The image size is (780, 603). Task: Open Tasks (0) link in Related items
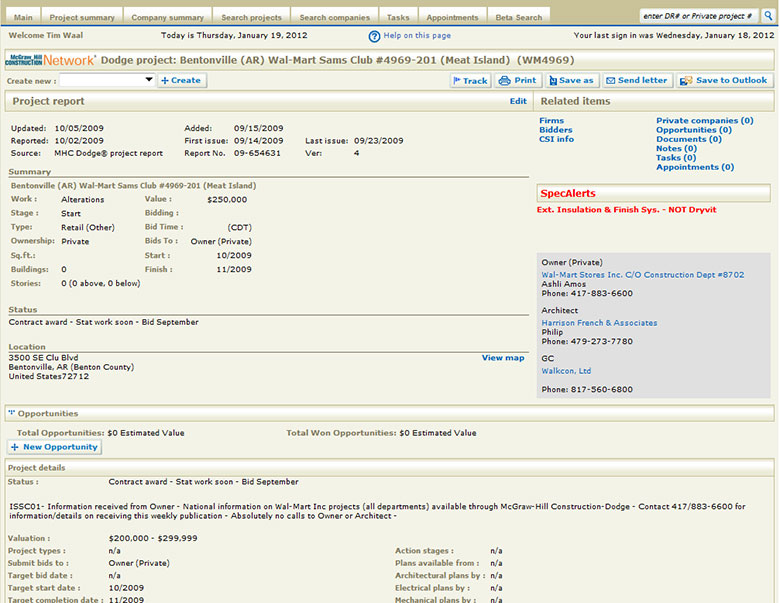click(676, 158)
